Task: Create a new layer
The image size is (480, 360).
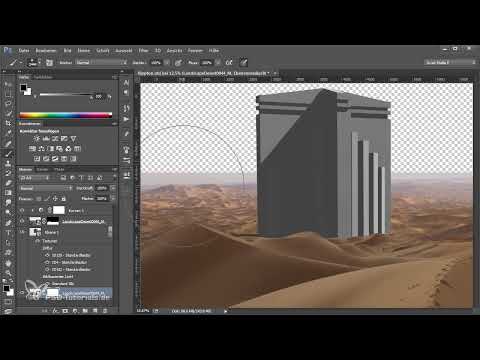Action: tap(95, 311)
